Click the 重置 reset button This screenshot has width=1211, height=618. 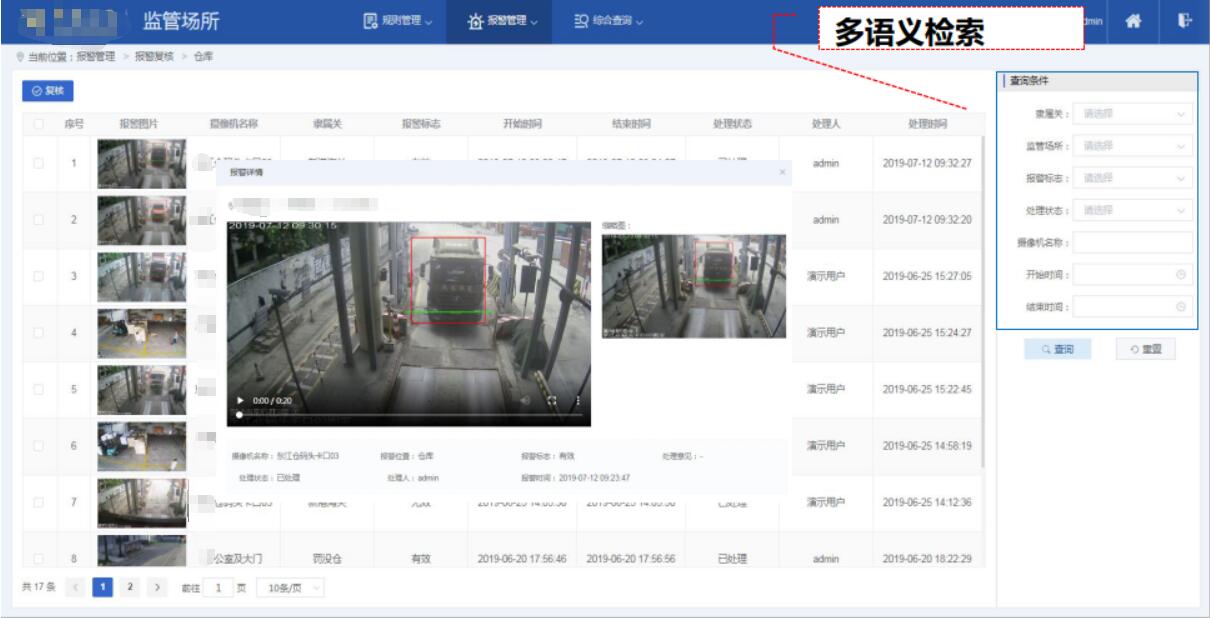1145,349
